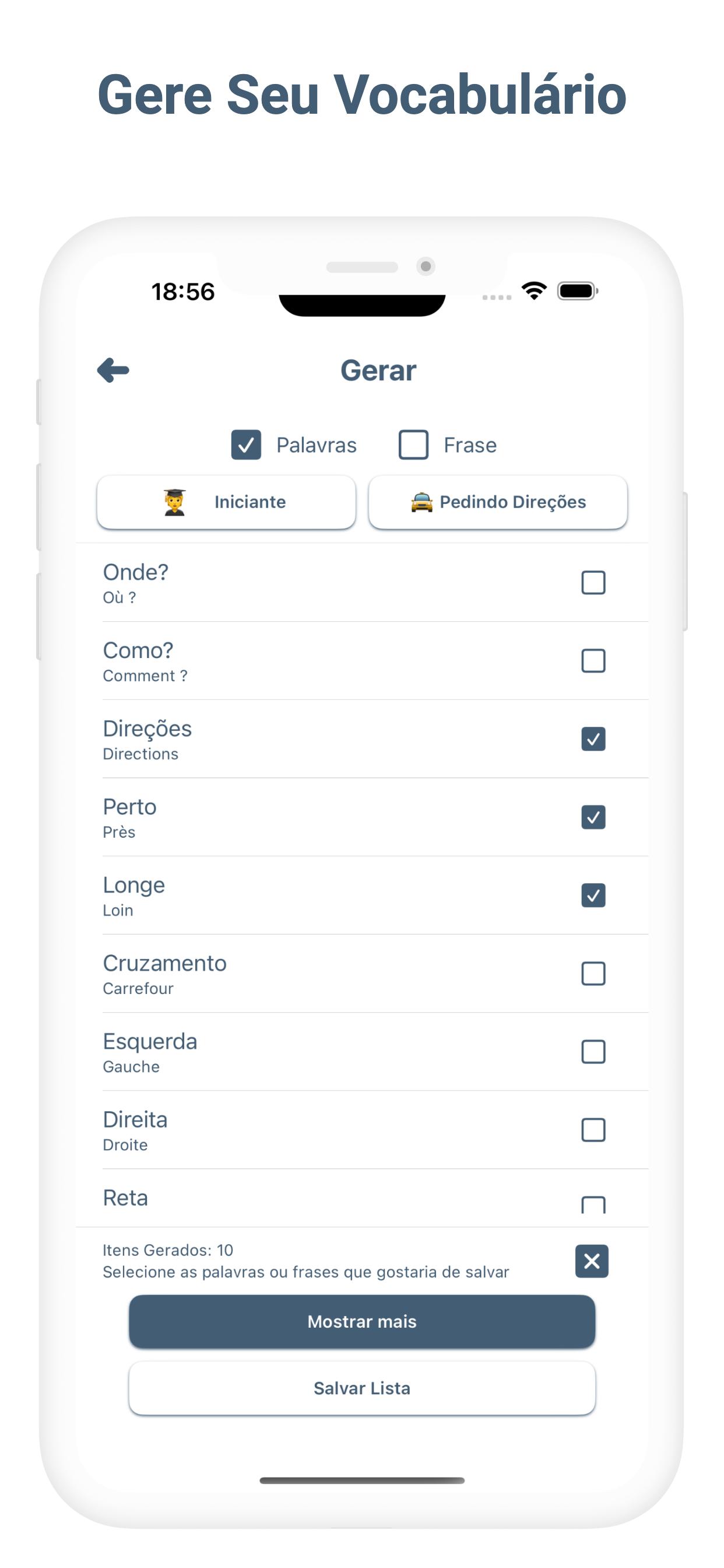
Task: Select the Como? word checkbox
Action: tap(593, 660)
